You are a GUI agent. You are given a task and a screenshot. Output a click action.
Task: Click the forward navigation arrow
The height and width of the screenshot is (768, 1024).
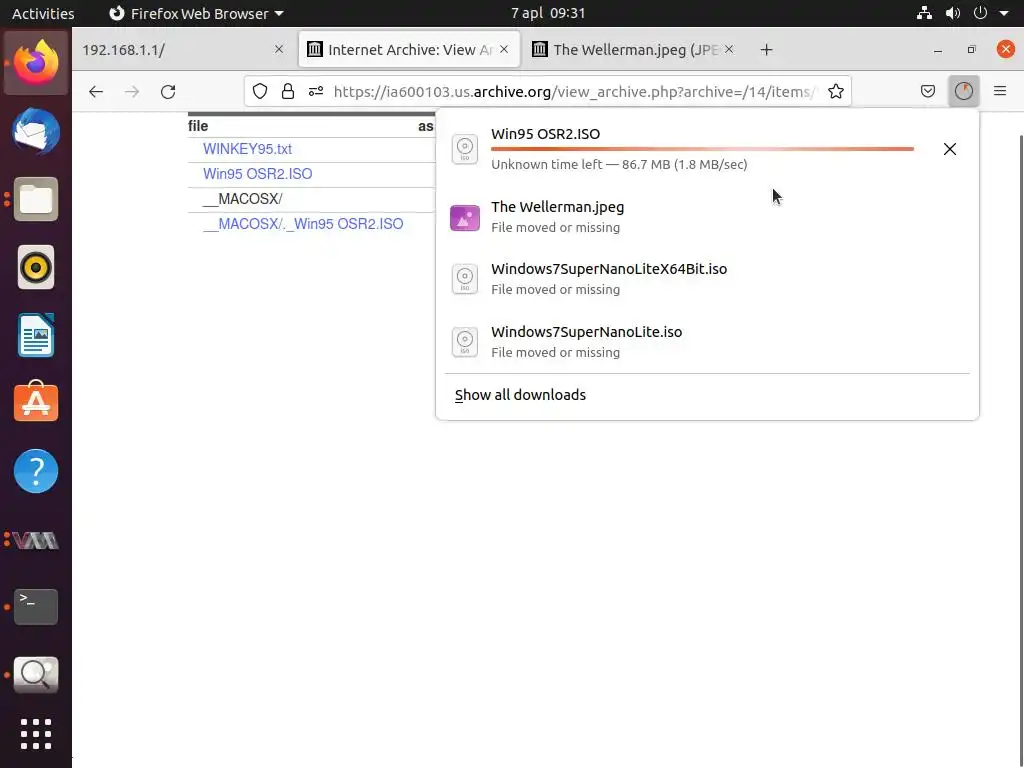(132, 91)
